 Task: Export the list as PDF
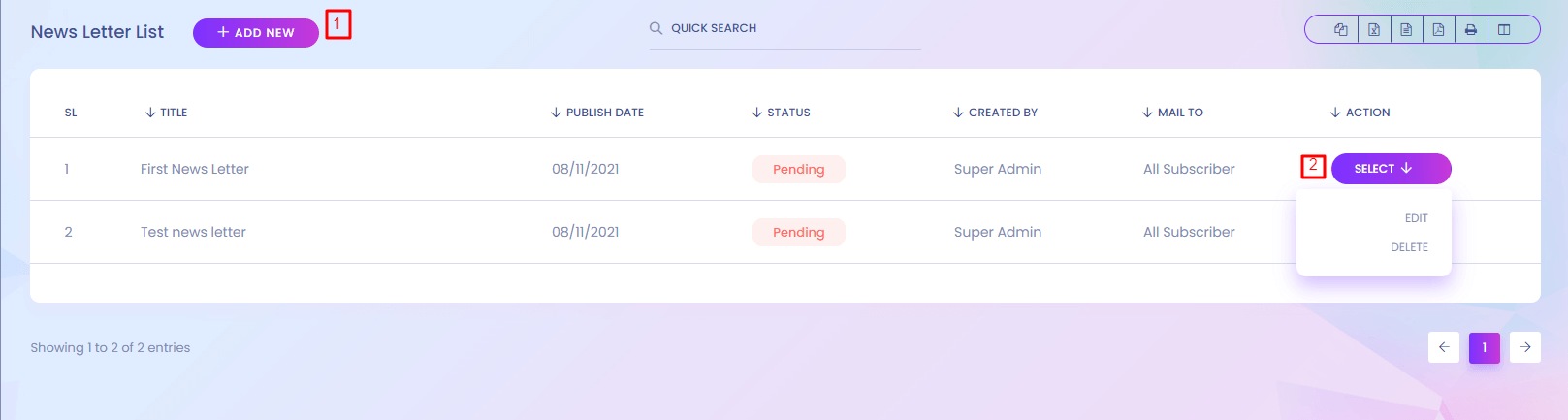click(1438, 29)
